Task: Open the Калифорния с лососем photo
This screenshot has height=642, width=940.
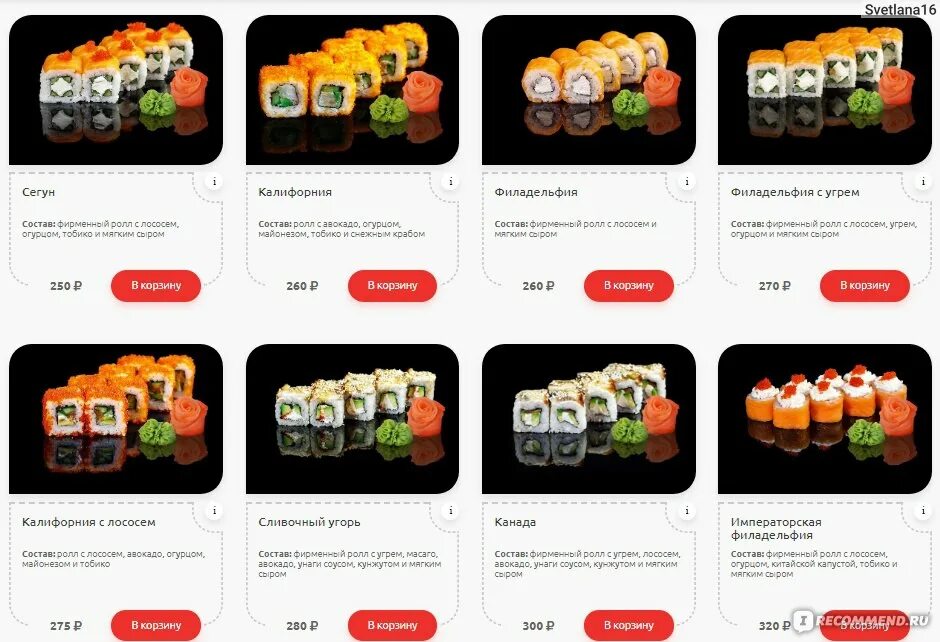Action: 116,419
